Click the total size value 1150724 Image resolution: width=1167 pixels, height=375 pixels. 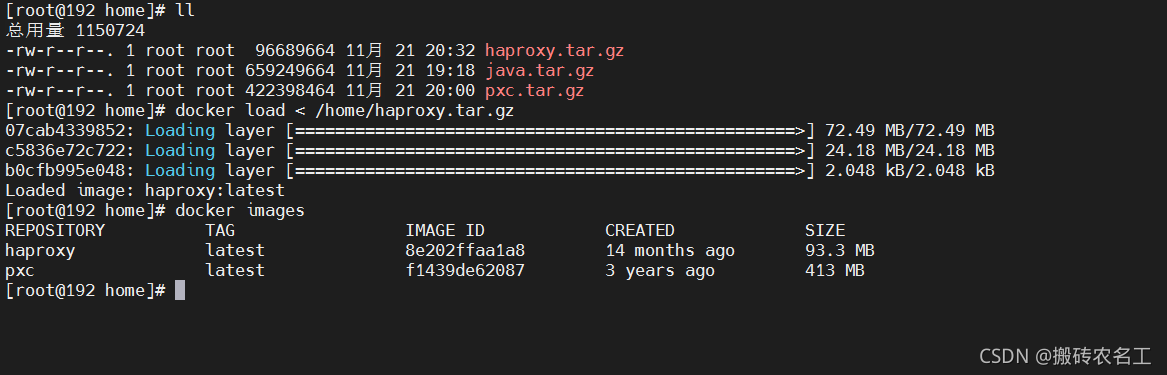[110, 31]
